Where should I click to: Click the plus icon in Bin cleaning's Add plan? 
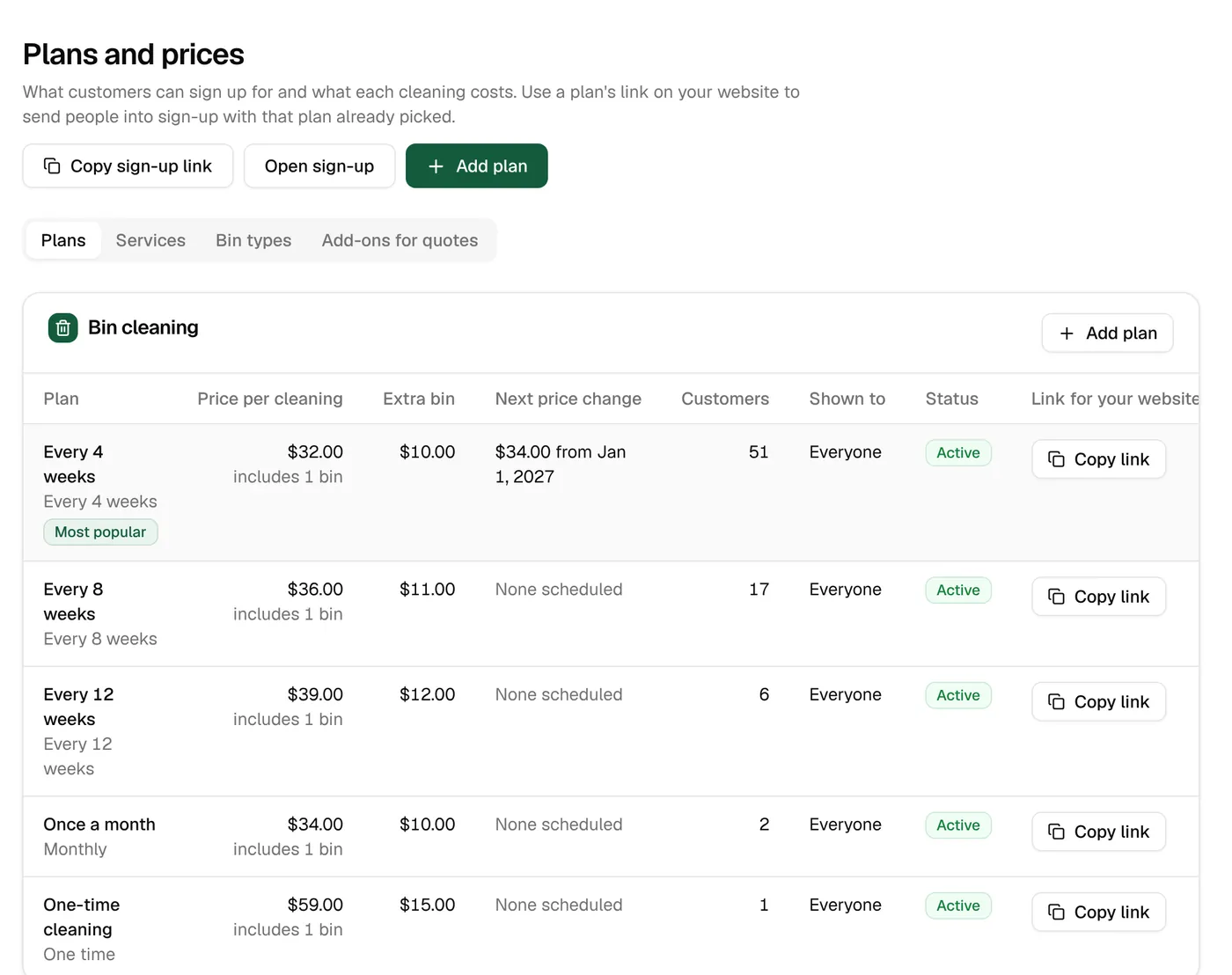pos(1067,334)
